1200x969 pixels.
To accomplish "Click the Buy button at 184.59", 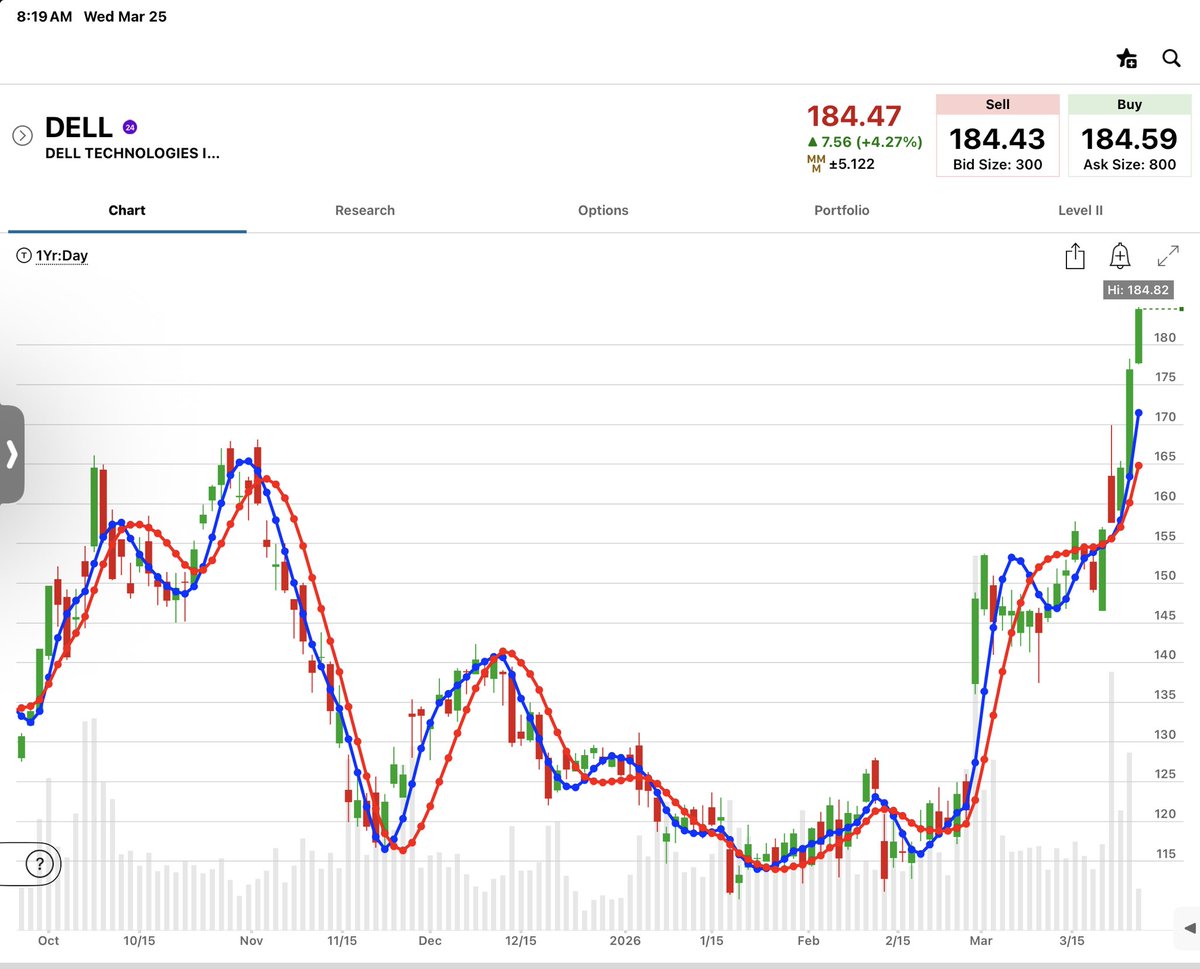I will click(x=1129, y=135).
